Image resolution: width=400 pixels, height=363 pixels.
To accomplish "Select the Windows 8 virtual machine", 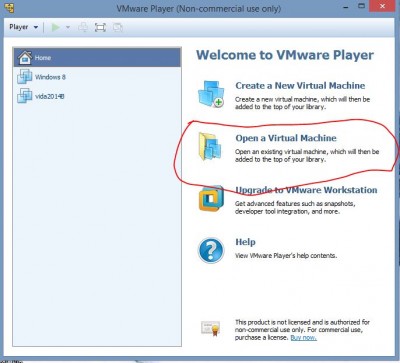I will (97, 77).
